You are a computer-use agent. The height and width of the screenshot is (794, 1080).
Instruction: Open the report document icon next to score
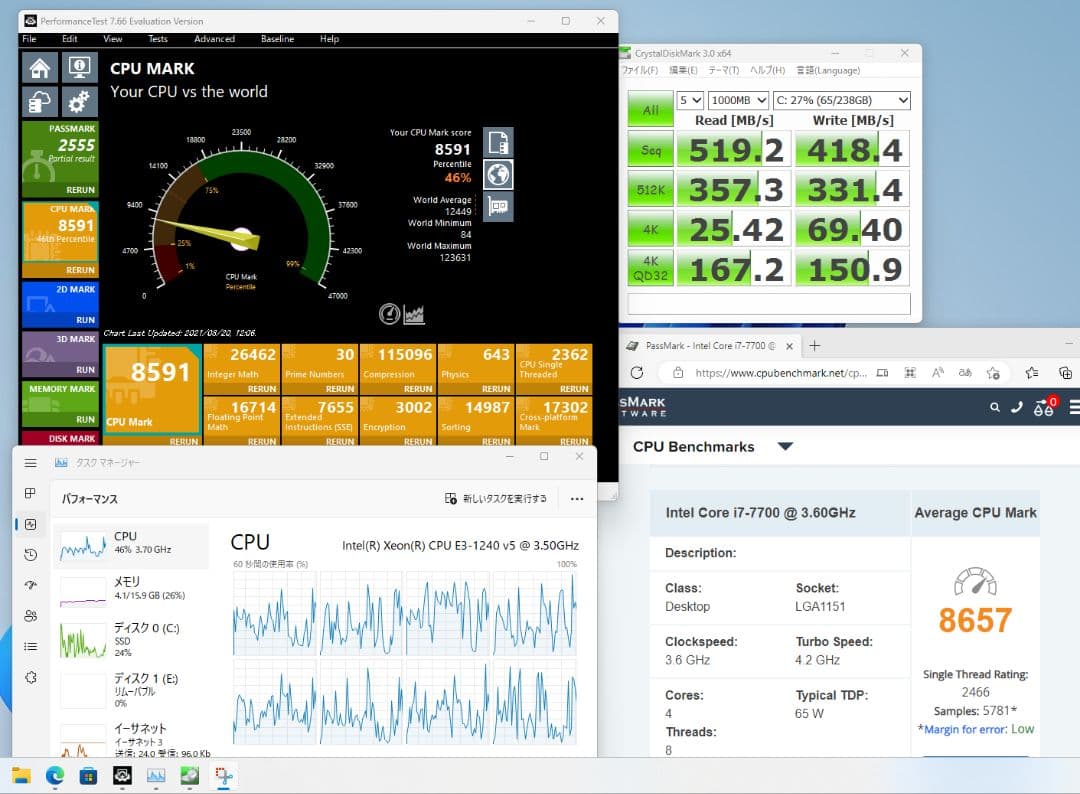point(498,142)
